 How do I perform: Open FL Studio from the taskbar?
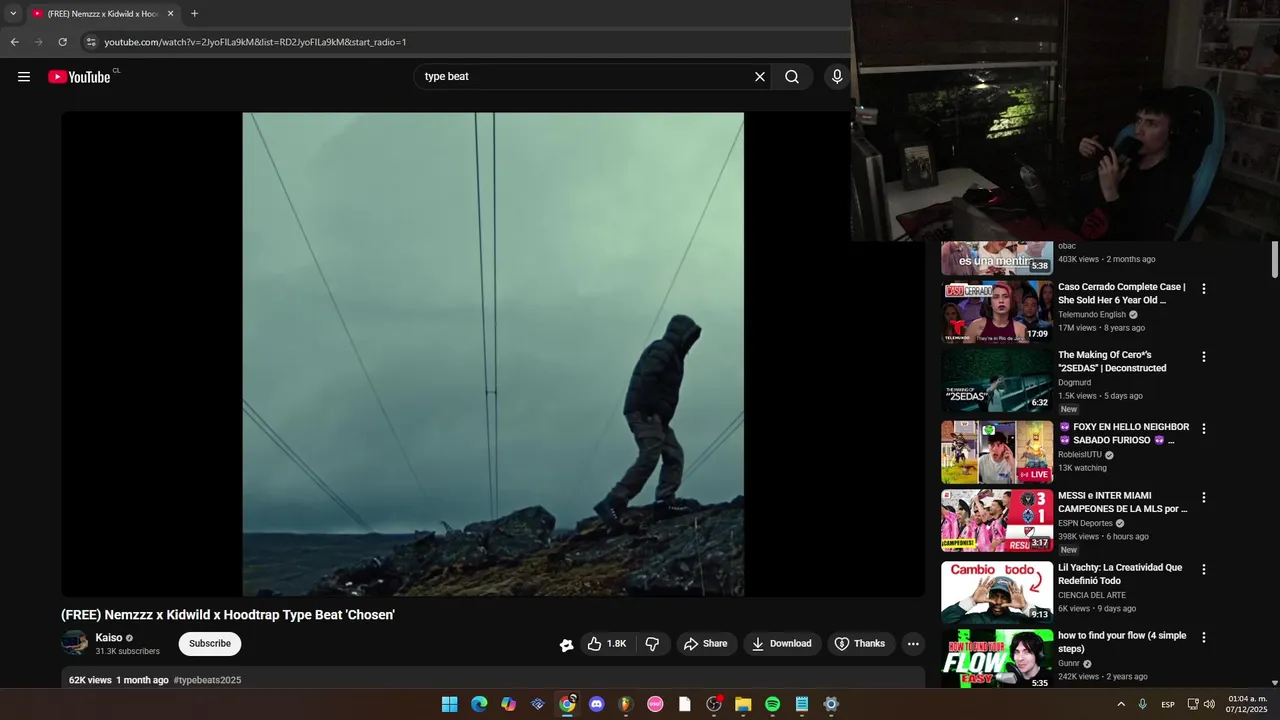pyautogui.click(x=626, y=704)
